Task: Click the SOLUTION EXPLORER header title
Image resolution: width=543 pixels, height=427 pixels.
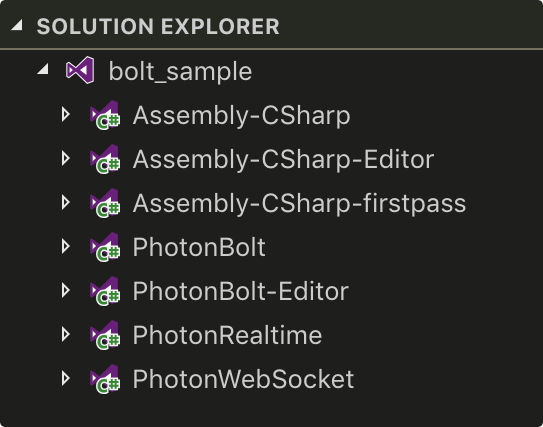Action: click(158, 26)
